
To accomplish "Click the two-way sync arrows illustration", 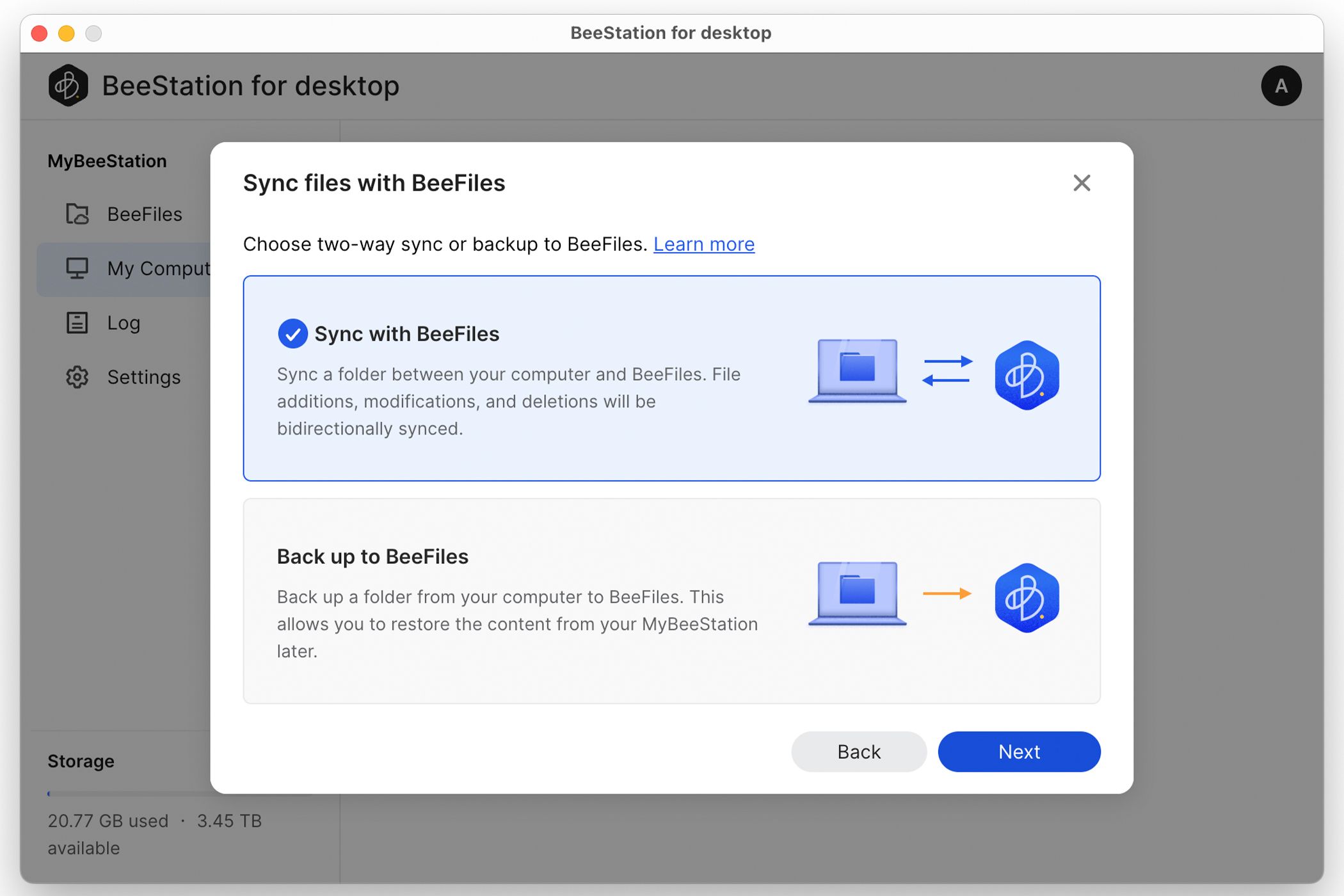I will click(947, 371).
